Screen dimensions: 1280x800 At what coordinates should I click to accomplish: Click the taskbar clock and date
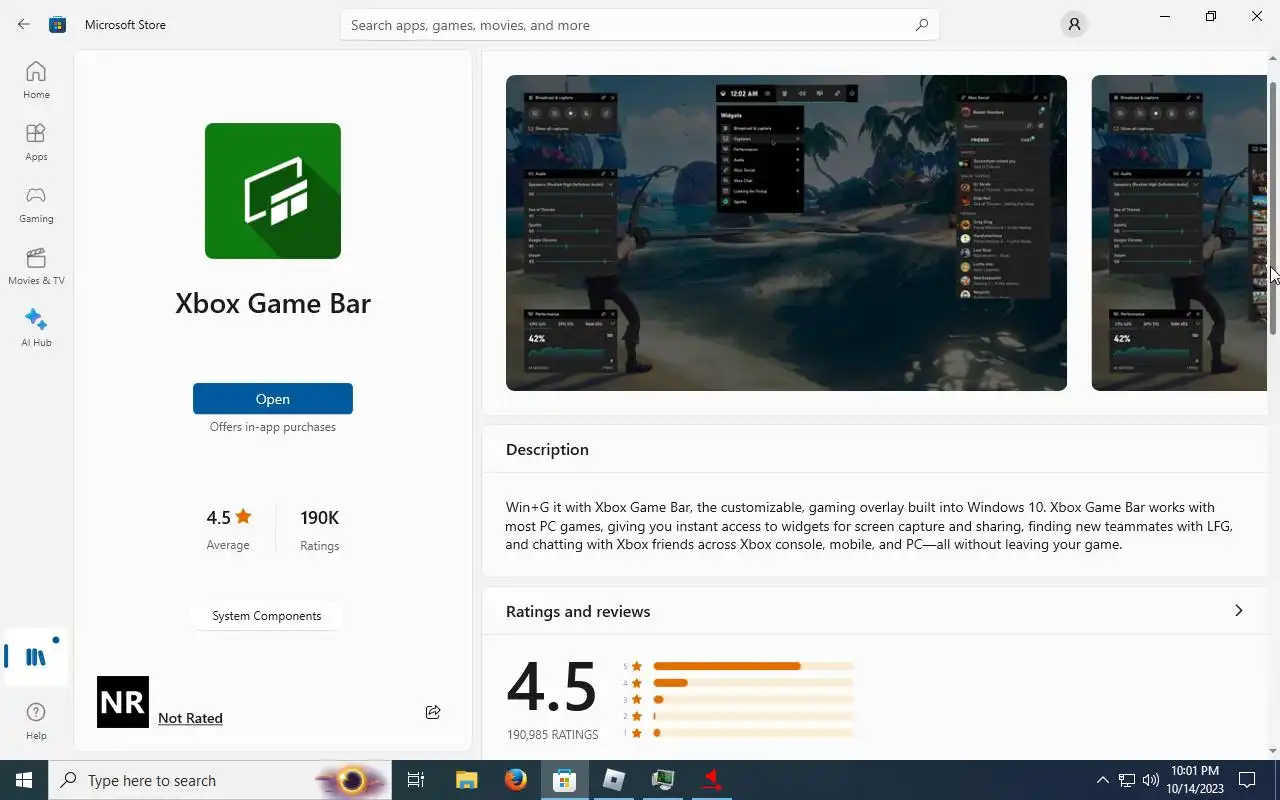[1194, 780]
